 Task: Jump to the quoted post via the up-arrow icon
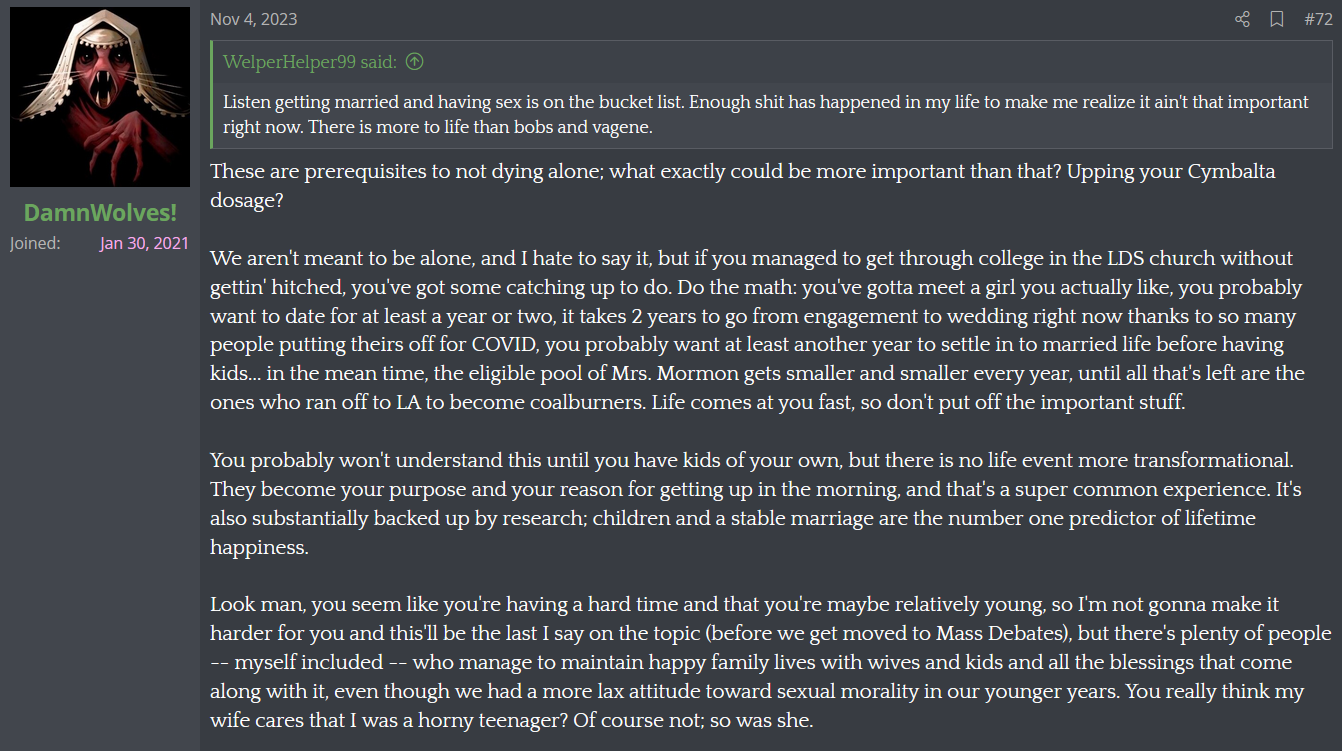[x=414, y=62]
